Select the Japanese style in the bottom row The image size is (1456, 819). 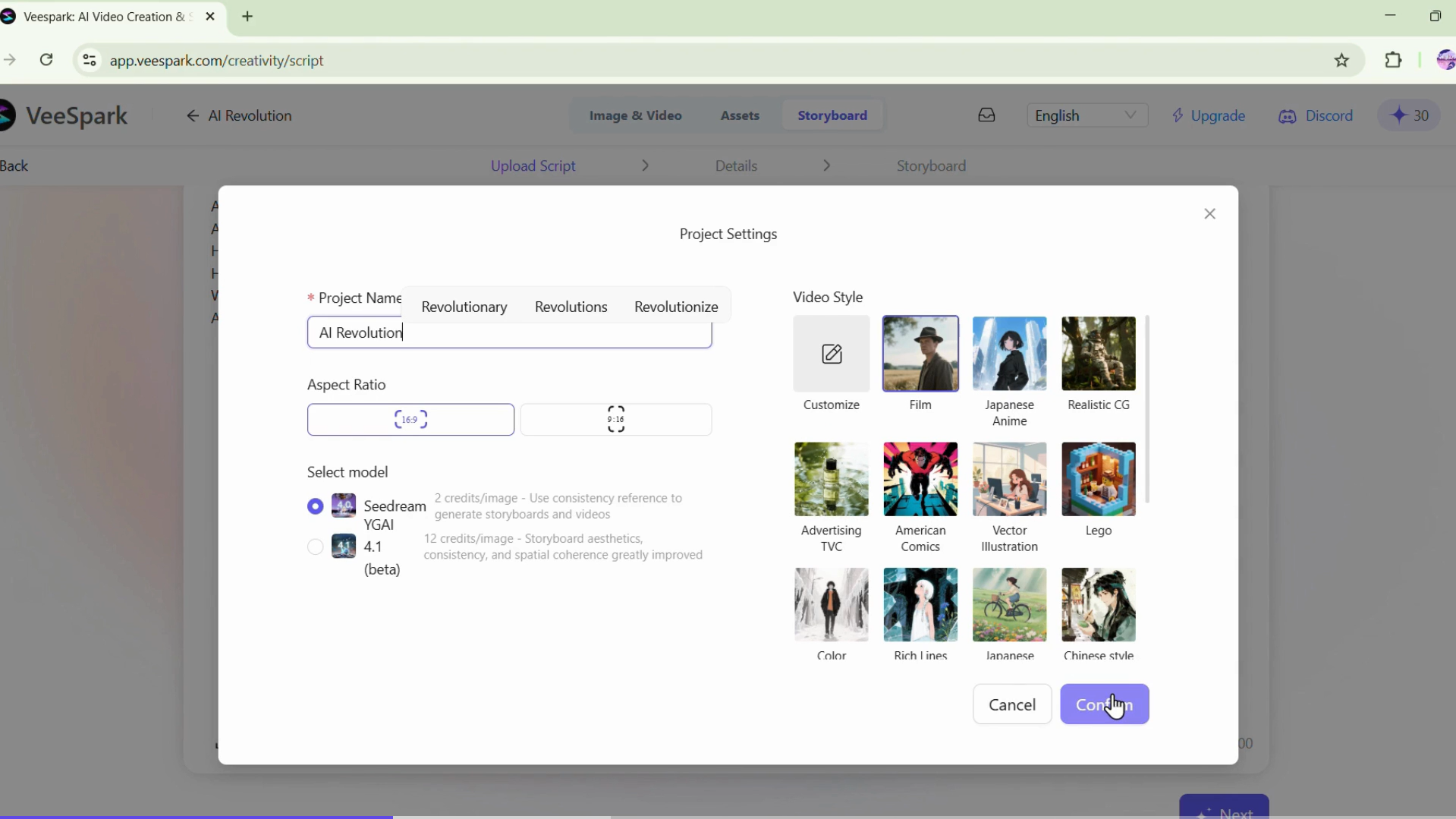(1009, 605)
